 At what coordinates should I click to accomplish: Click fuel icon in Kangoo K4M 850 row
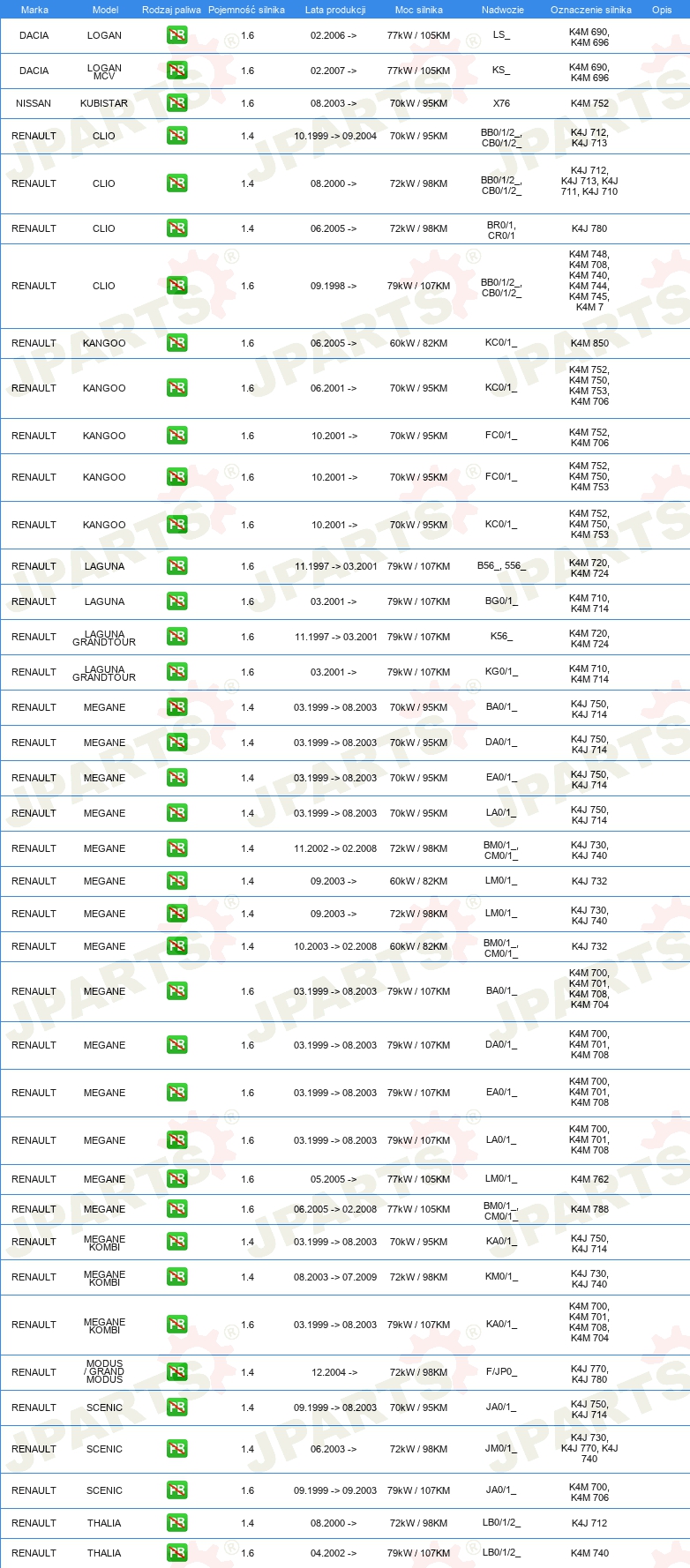176,344
